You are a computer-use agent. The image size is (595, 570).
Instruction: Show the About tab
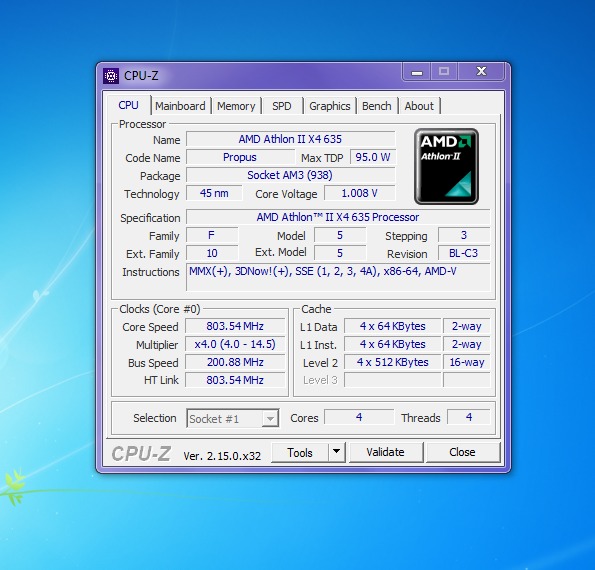[x=419, y=106]
